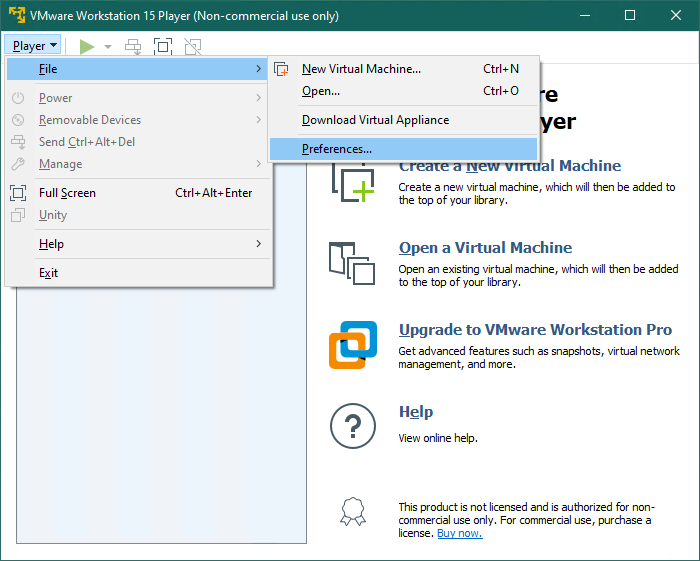The height and width of the screenshot is (561, 700).
Task: Click the VMware logo in title bar
Action: (x=17, y=15)
